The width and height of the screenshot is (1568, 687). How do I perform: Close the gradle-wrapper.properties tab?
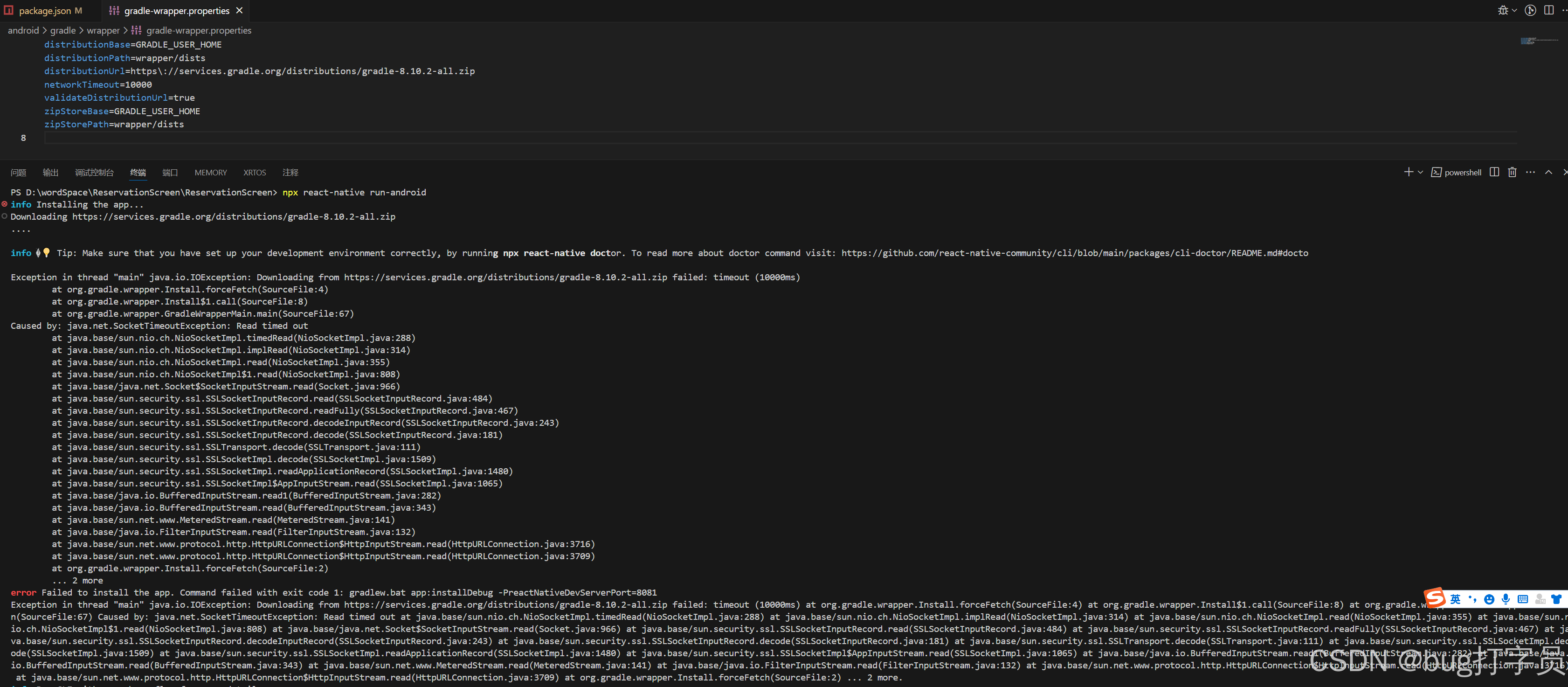239,11
